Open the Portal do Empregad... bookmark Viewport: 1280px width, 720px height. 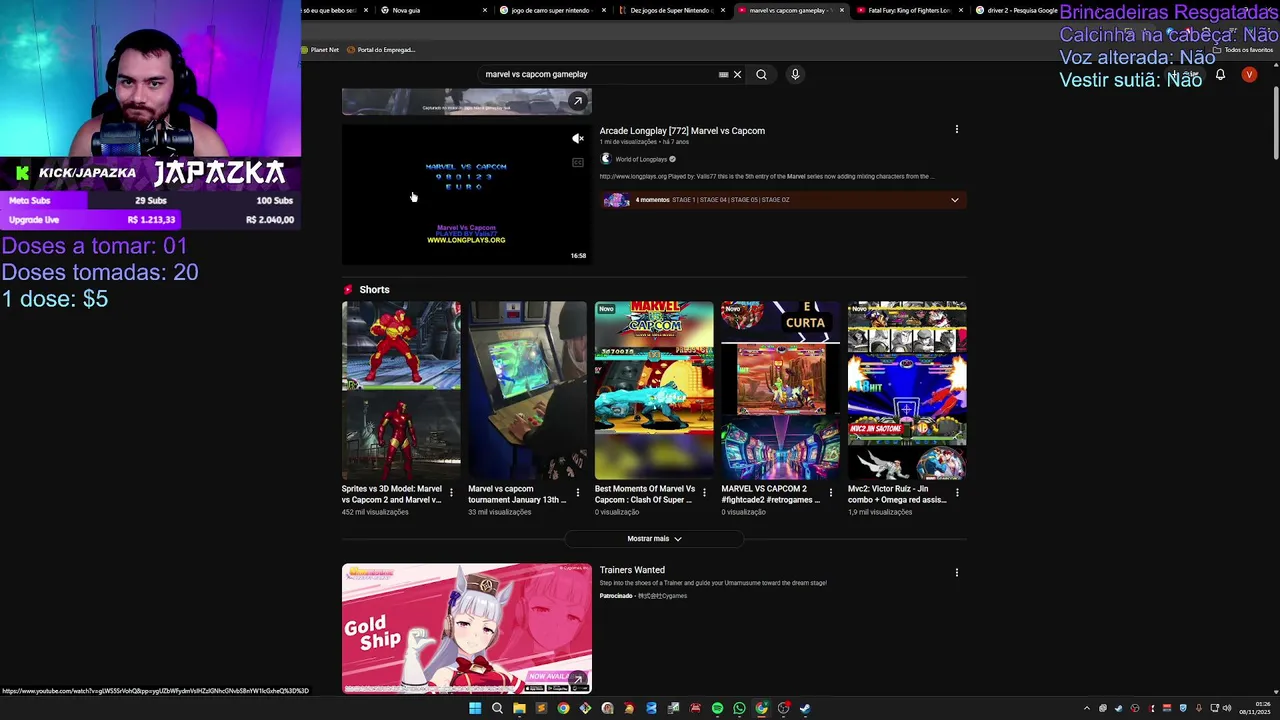point(380,50)
